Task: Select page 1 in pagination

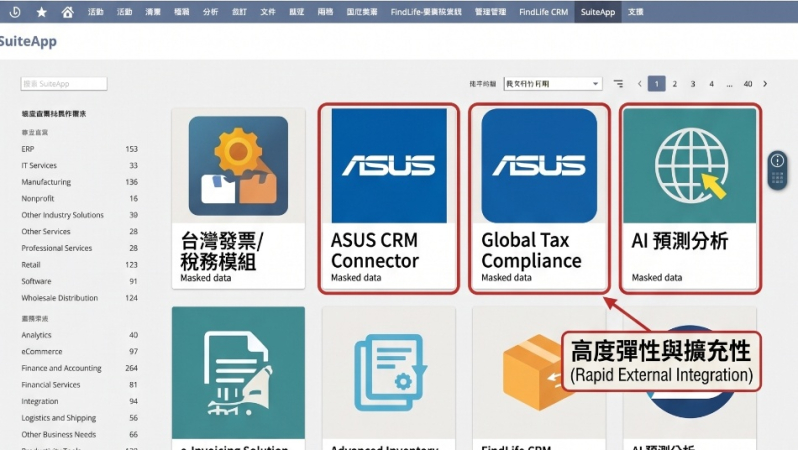Action: tap(657, 83)
